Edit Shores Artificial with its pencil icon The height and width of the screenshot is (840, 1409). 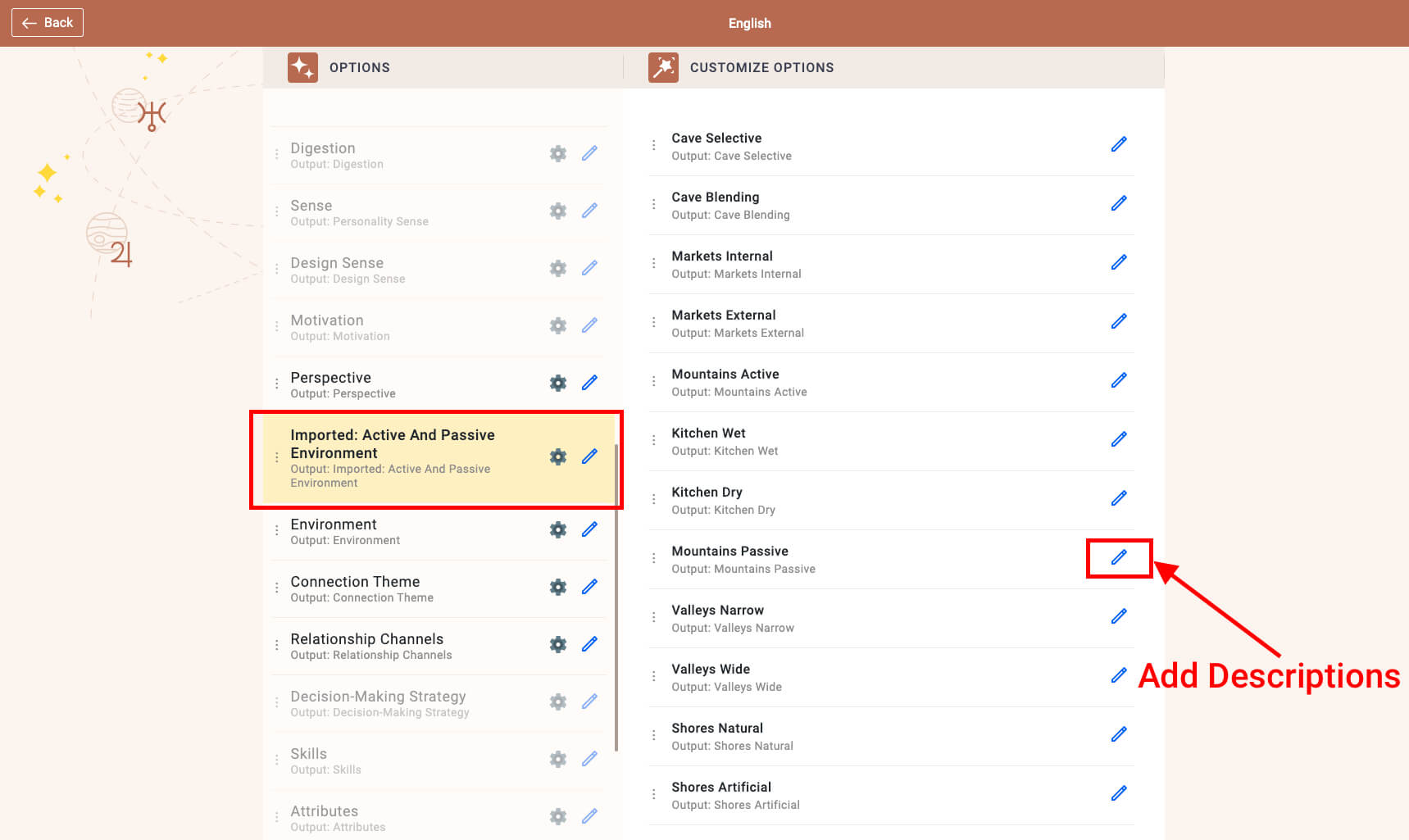point(1119,793)
